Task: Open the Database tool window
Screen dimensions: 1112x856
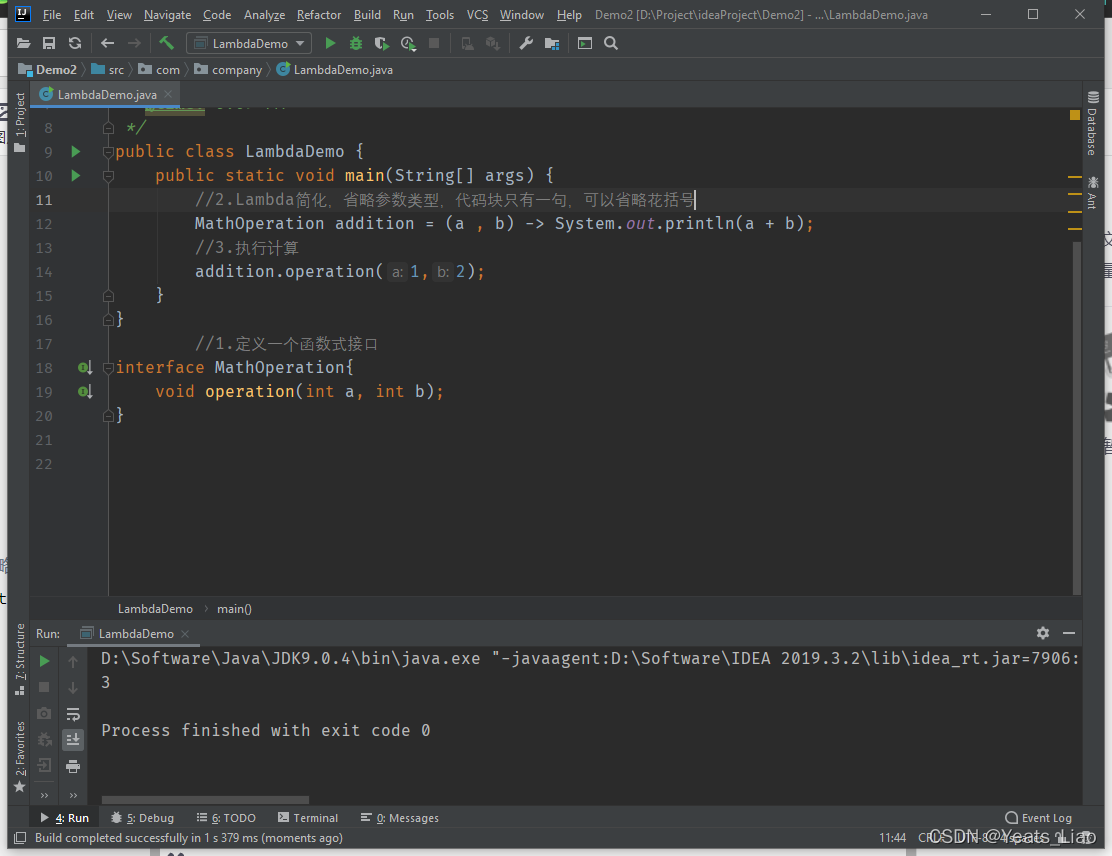Action: tap(1092, 123)
